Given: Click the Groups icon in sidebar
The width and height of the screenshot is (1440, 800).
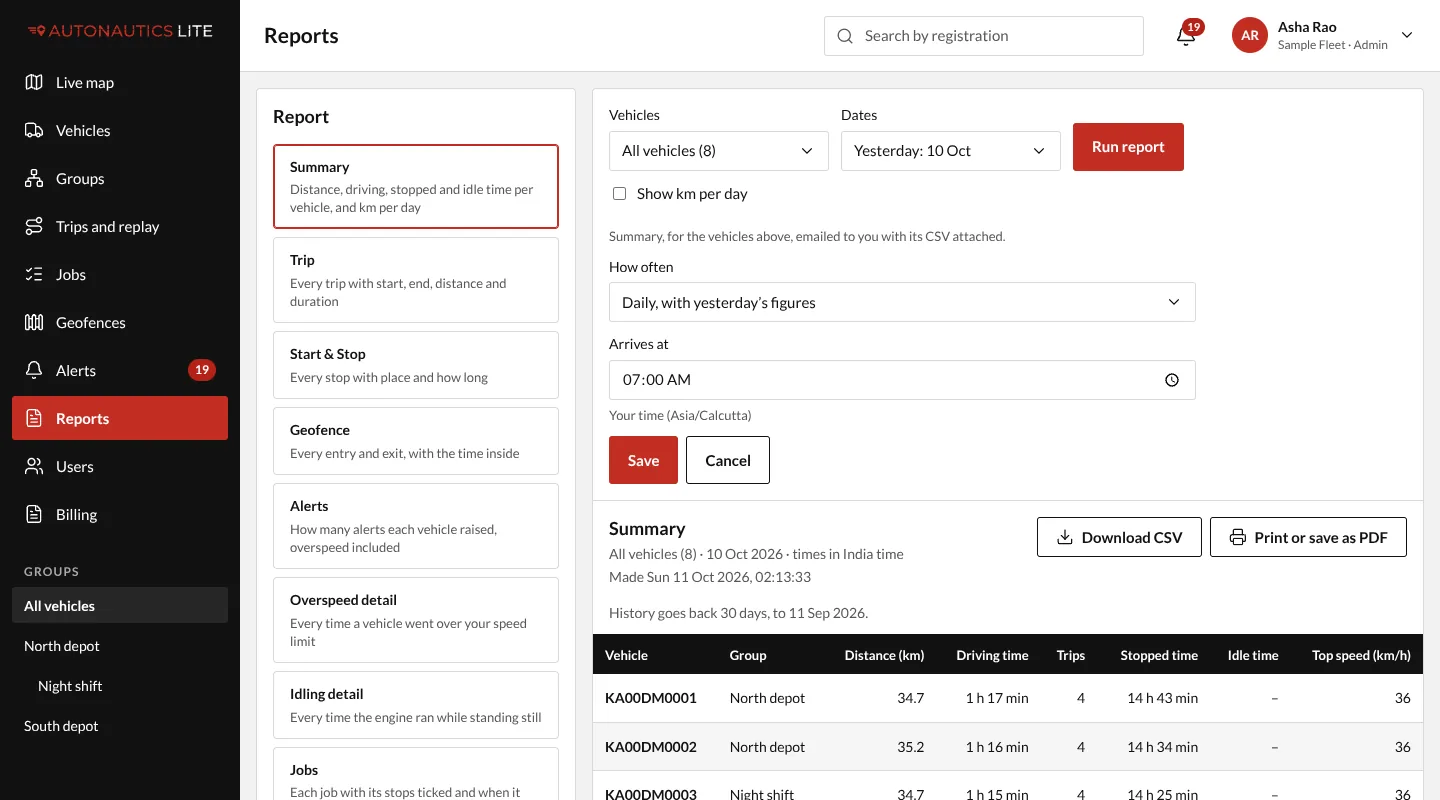Looking at the screenshot, I should (x=34, y=179).
